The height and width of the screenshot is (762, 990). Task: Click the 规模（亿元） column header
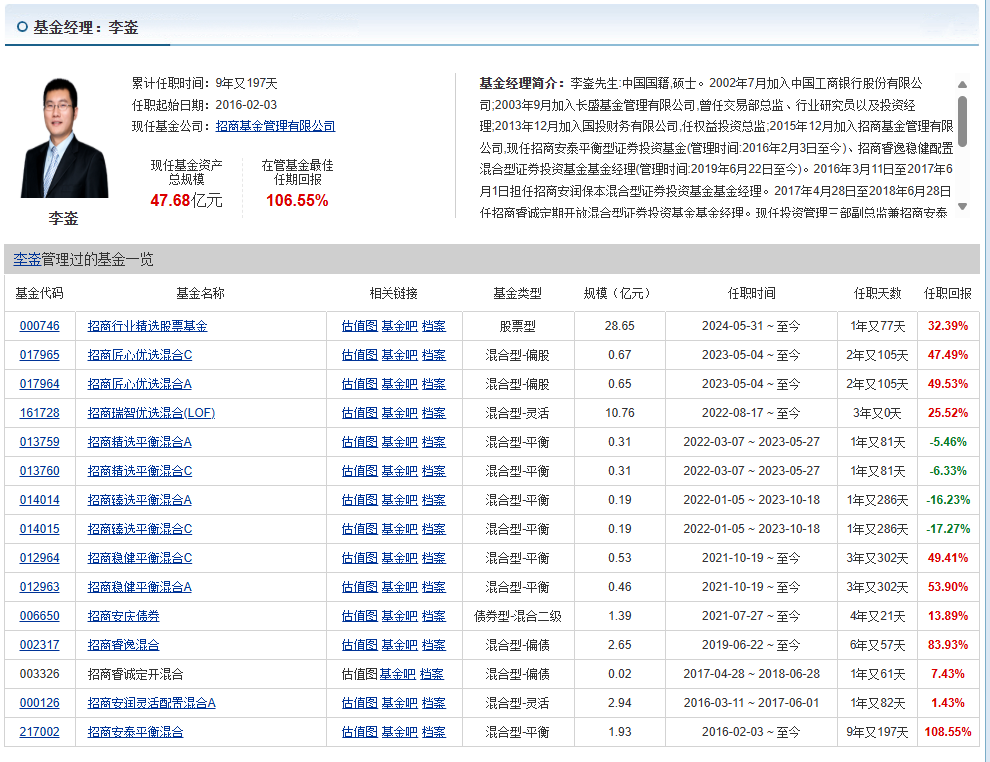(617, 294)
